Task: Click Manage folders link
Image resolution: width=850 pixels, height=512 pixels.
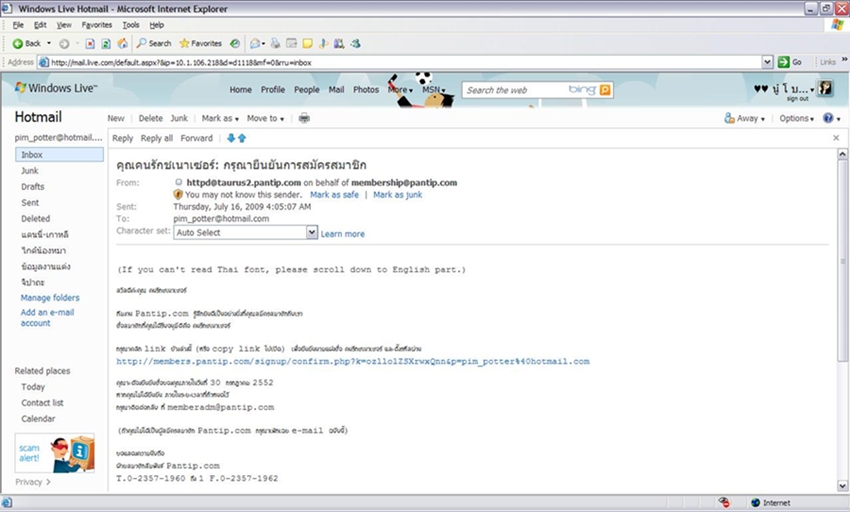Action: [x=50, y=298]
